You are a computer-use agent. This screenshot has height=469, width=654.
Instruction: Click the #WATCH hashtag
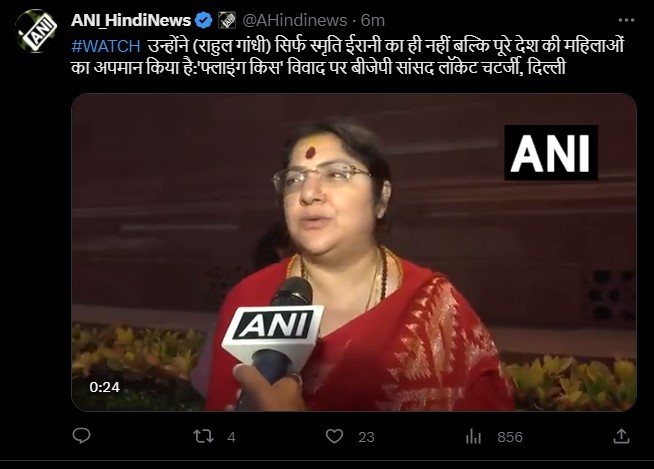coord(106,46)
